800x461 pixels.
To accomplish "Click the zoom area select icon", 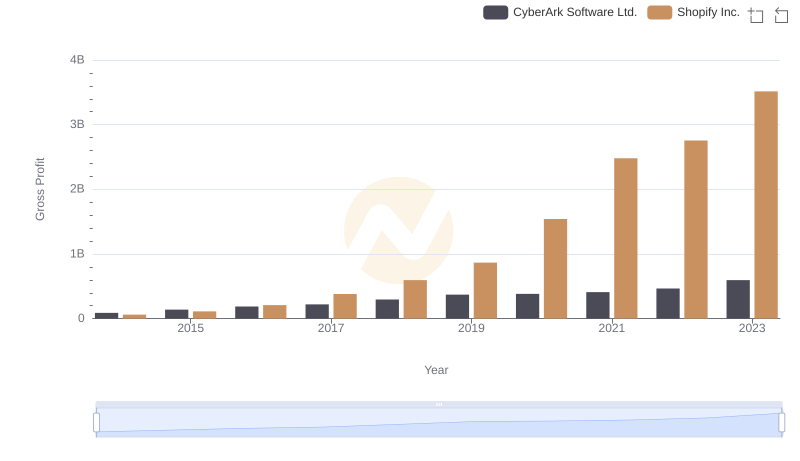I will (x=756, y=15).
